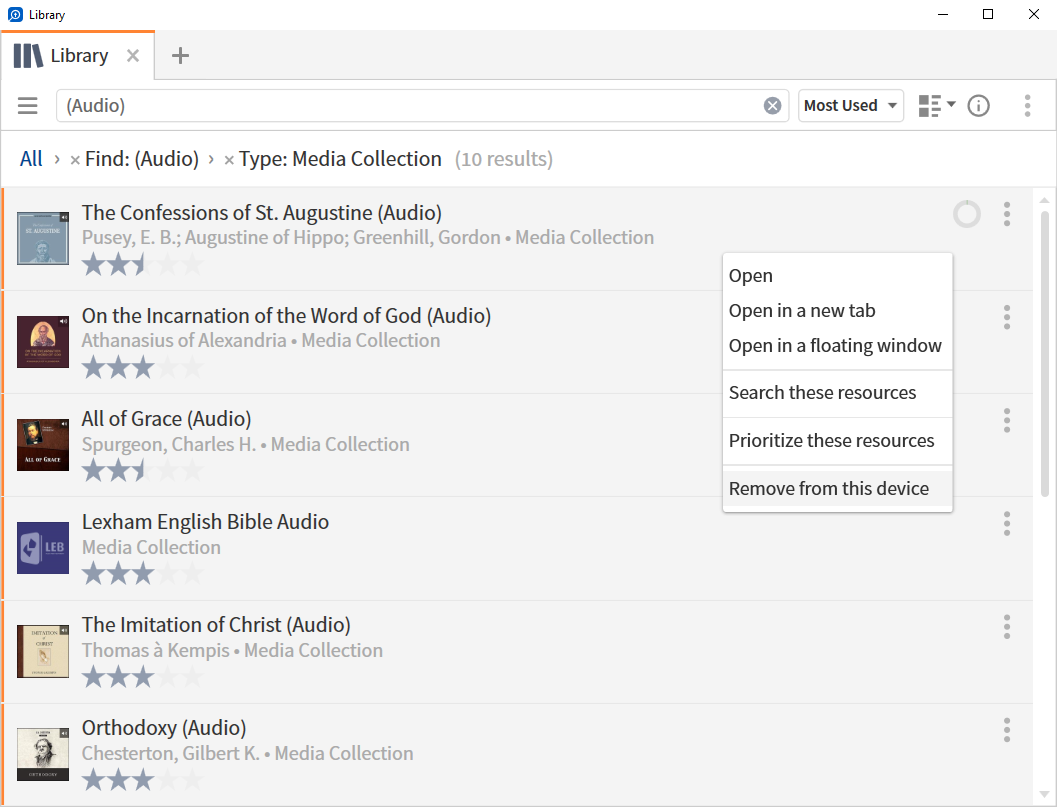Screen dimensions: 1057x807
Task: Select the Confessions of St. Augustine cover
Action: click(x=43, y=238)
